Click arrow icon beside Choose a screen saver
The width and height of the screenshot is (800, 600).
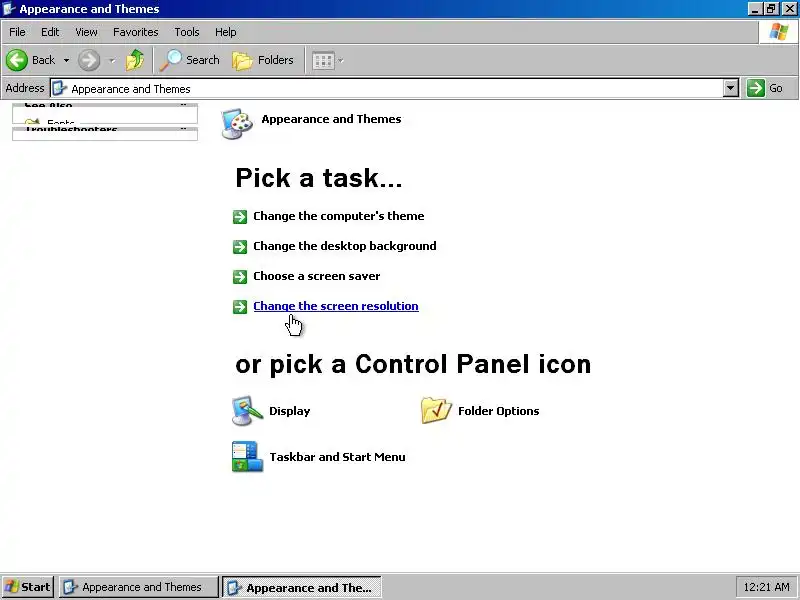[240, 277]
